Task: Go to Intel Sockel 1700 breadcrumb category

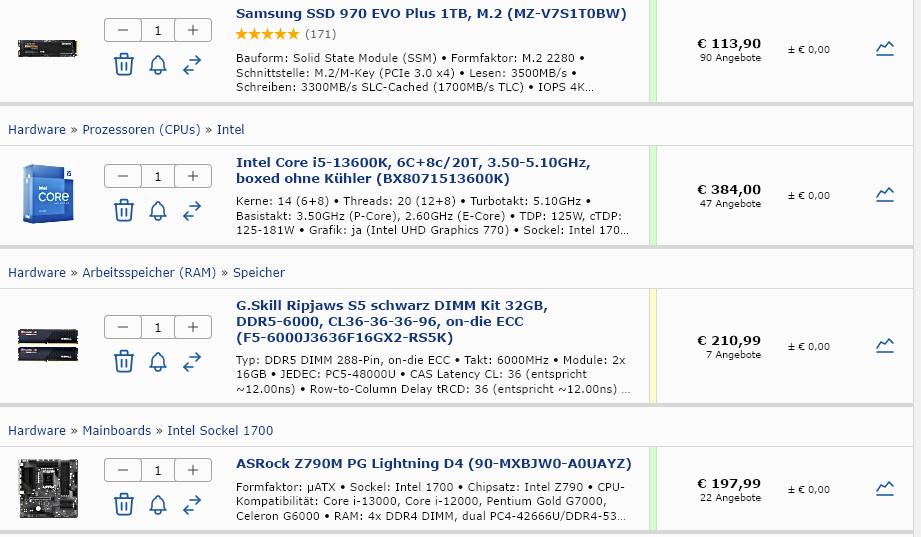Action: (220, 431)
